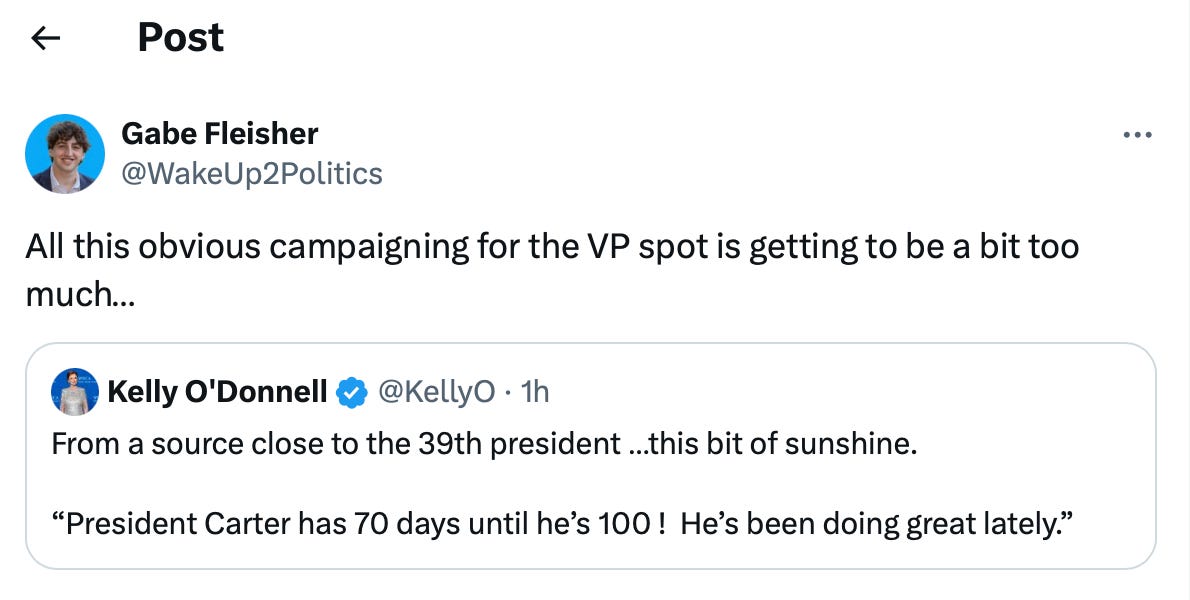Click Kelly O'Donnell's small profile avatar
The image size is (1190, 600).
[x=75, y=392]
